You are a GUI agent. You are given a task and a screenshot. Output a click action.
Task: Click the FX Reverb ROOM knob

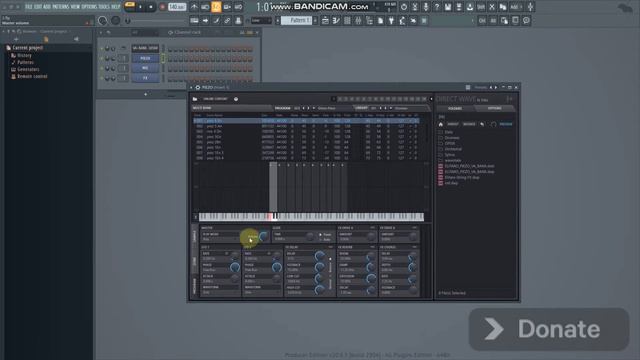click(370, 256)
